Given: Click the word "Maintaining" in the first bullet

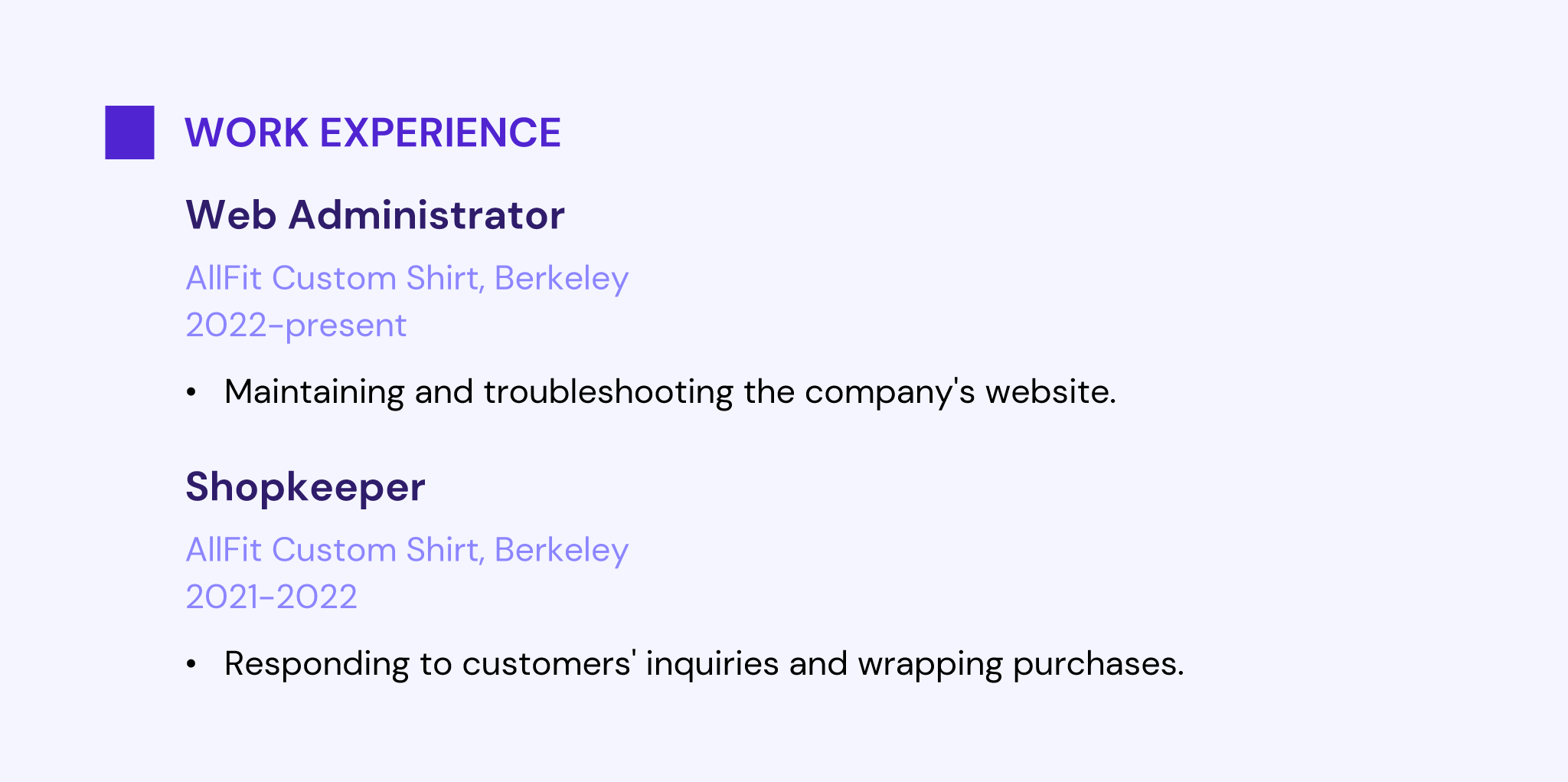Looking at the screenshot, I should pyautogui.click(x=314, y=392).
